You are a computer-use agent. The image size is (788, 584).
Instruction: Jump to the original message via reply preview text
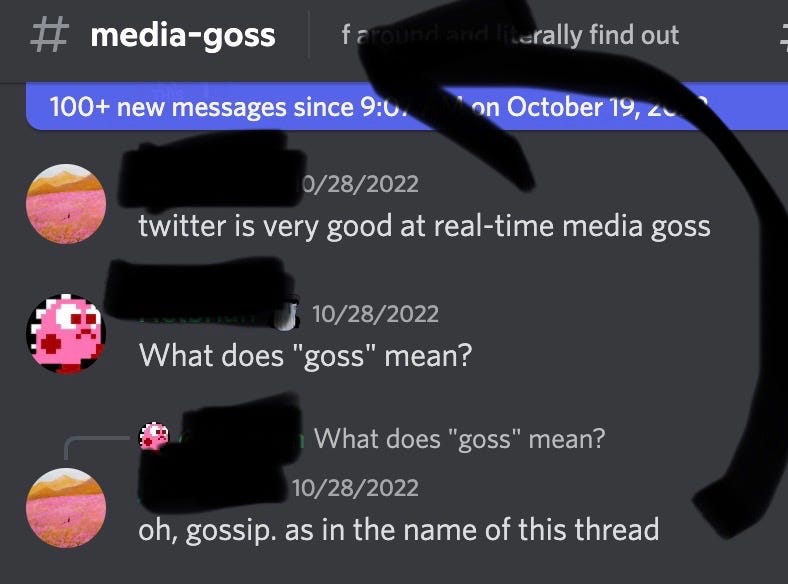point(459,439)
